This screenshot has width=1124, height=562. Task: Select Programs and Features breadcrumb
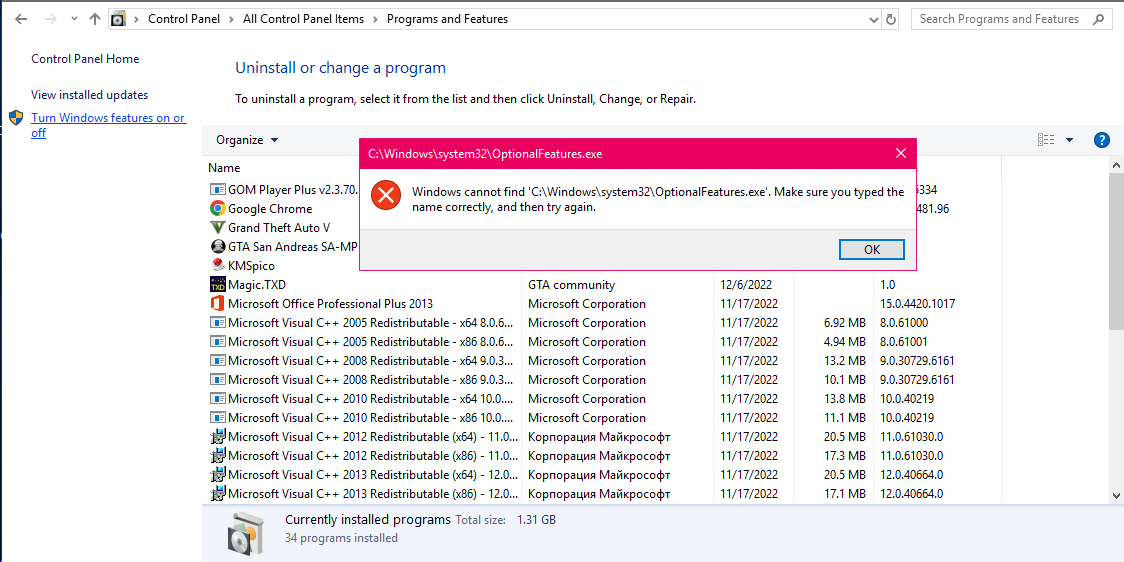[447, 19]
